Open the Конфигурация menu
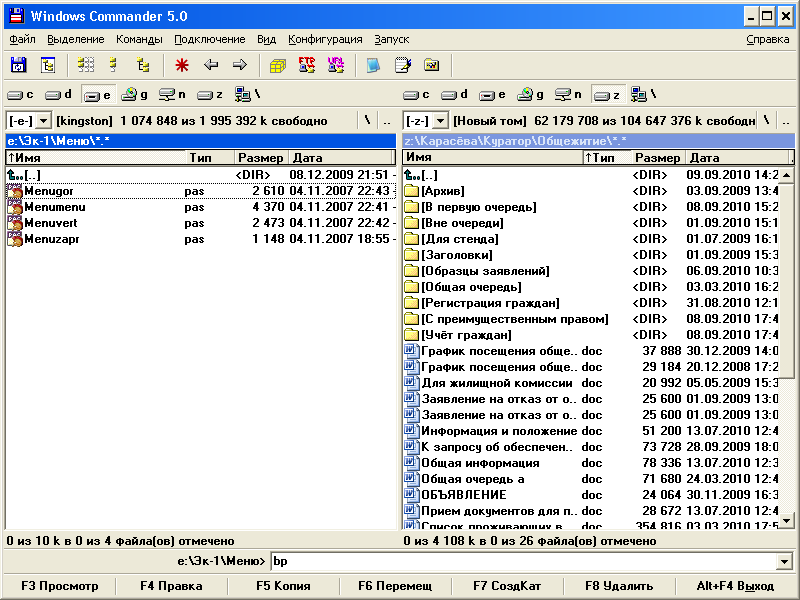This screenshot has width=800, height=600. 325,39
